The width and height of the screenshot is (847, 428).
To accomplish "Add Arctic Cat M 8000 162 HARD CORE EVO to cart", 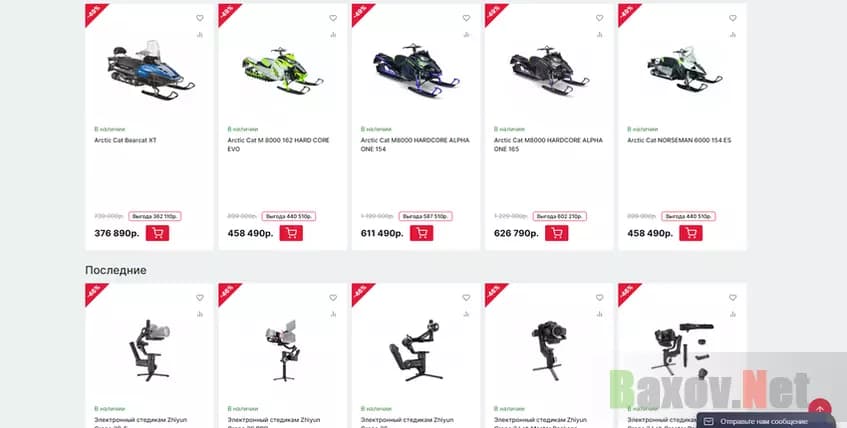I will click(291, 233).
